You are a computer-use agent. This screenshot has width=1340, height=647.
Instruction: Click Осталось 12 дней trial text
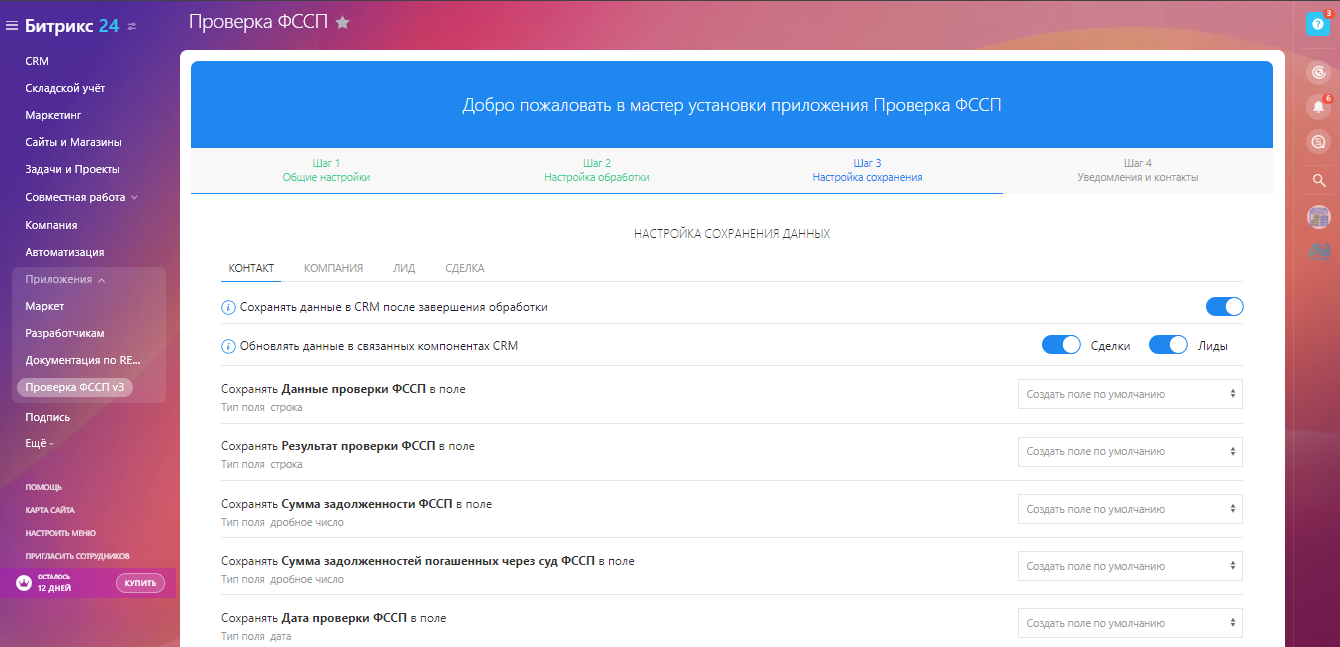point(54,583)
